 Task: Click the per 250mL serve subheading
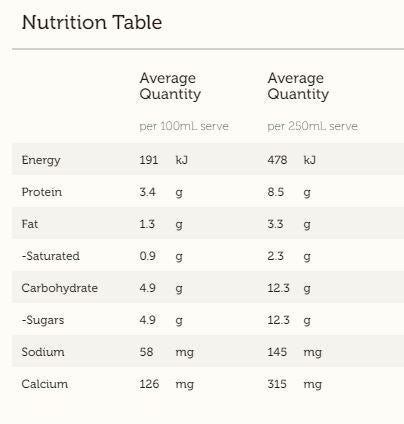point(313,126)
